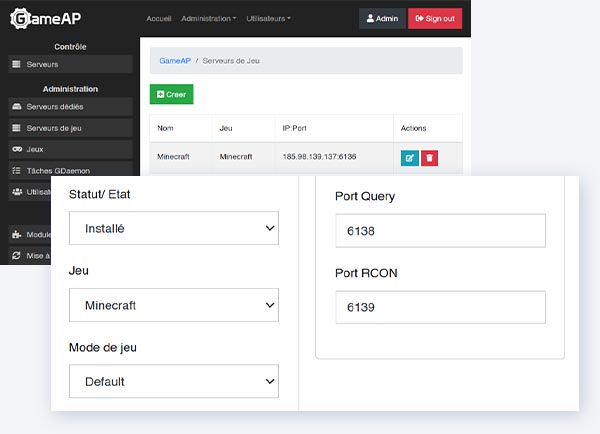Click into the Port Query field
The width and height of the screenshot is (600, 434).
pyautogui.click(x=440, y=231)
